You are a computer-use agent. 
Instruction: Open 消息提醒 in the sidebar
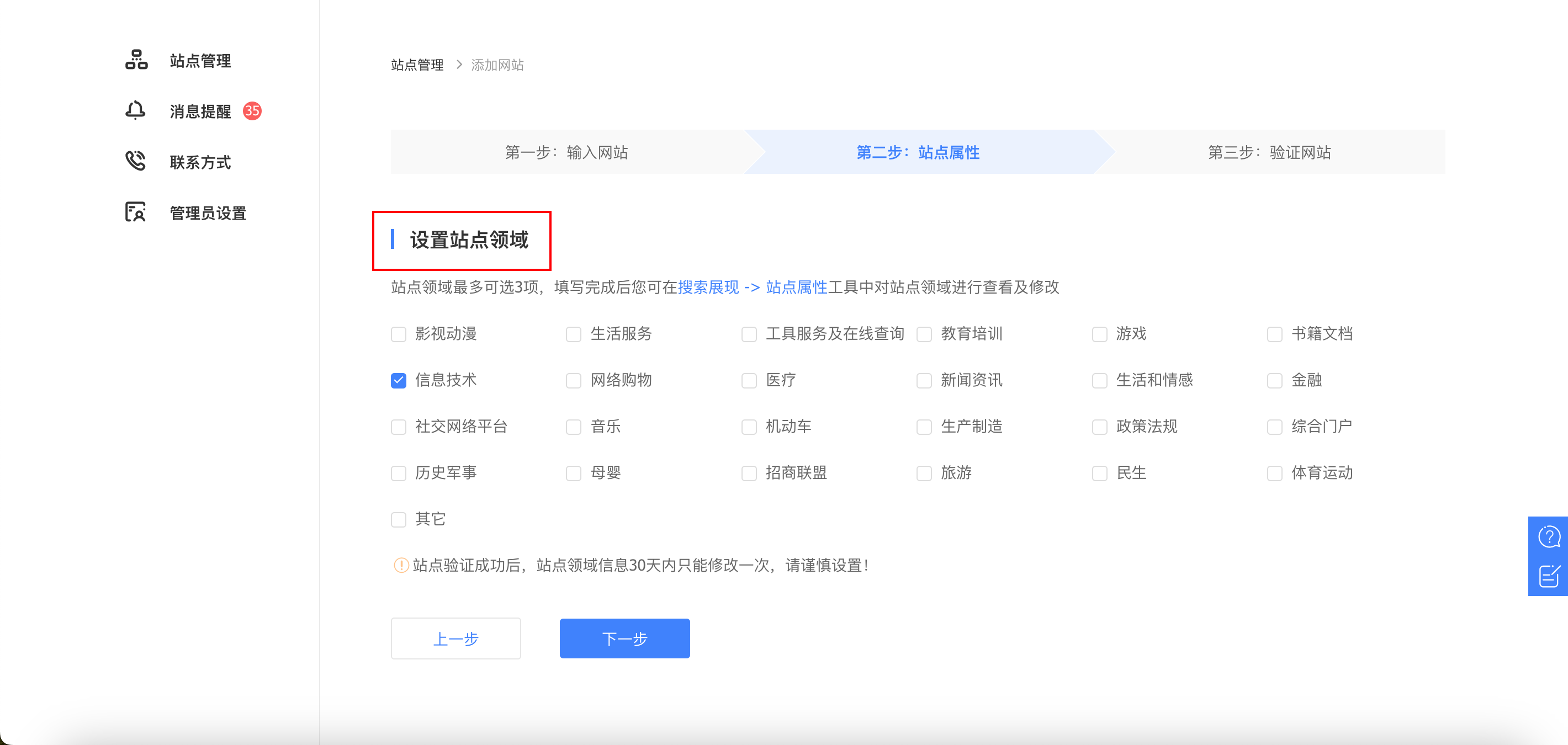[200, 111]
